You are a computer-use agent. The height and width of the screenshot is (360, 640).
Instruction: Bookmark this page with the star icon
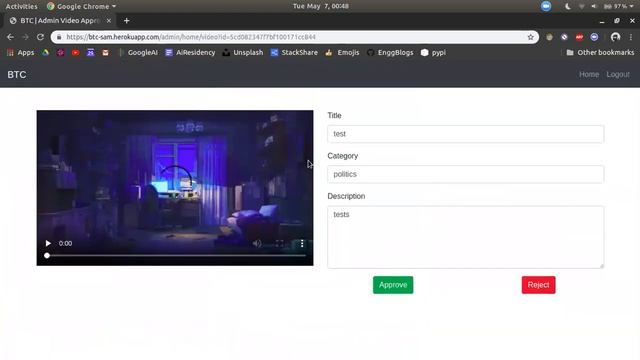click(x=530, y=37)
